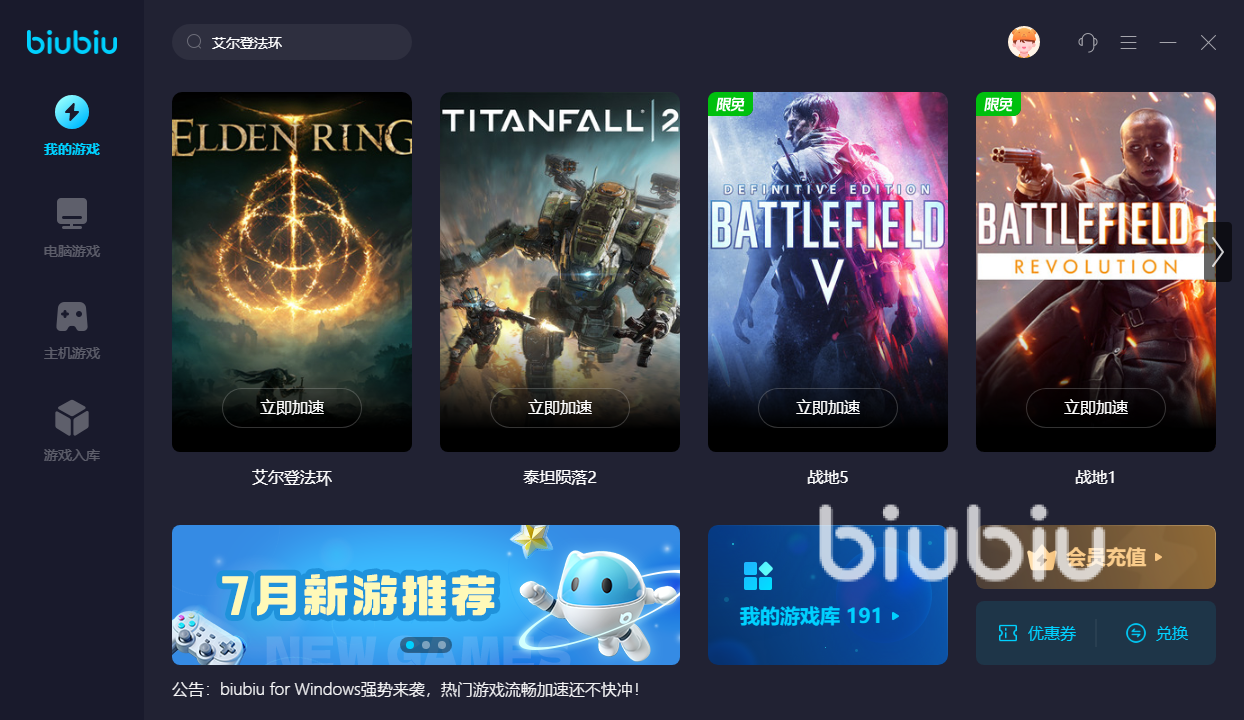1244x720 pixels.
Task: Open 会员充值 membership recharge
Action: click(x=1096, y=557)
